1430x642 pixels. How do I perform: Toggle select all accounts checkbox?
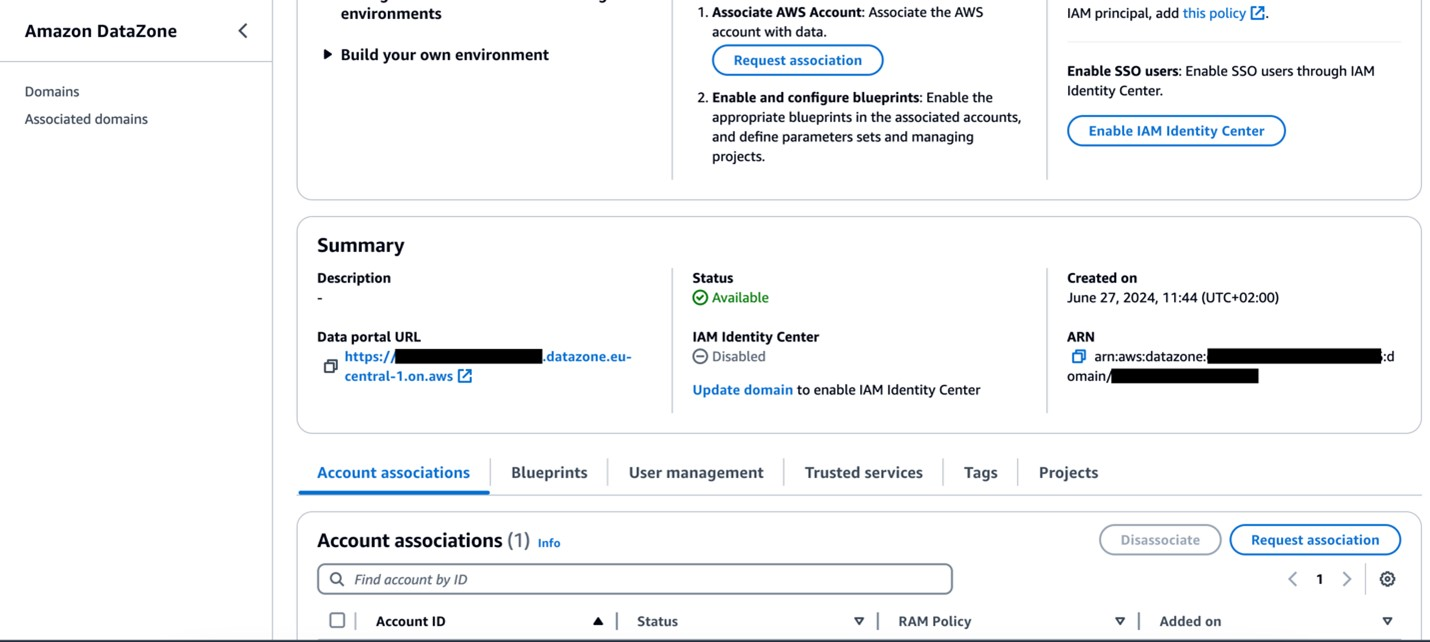click(x=337, y=621)
